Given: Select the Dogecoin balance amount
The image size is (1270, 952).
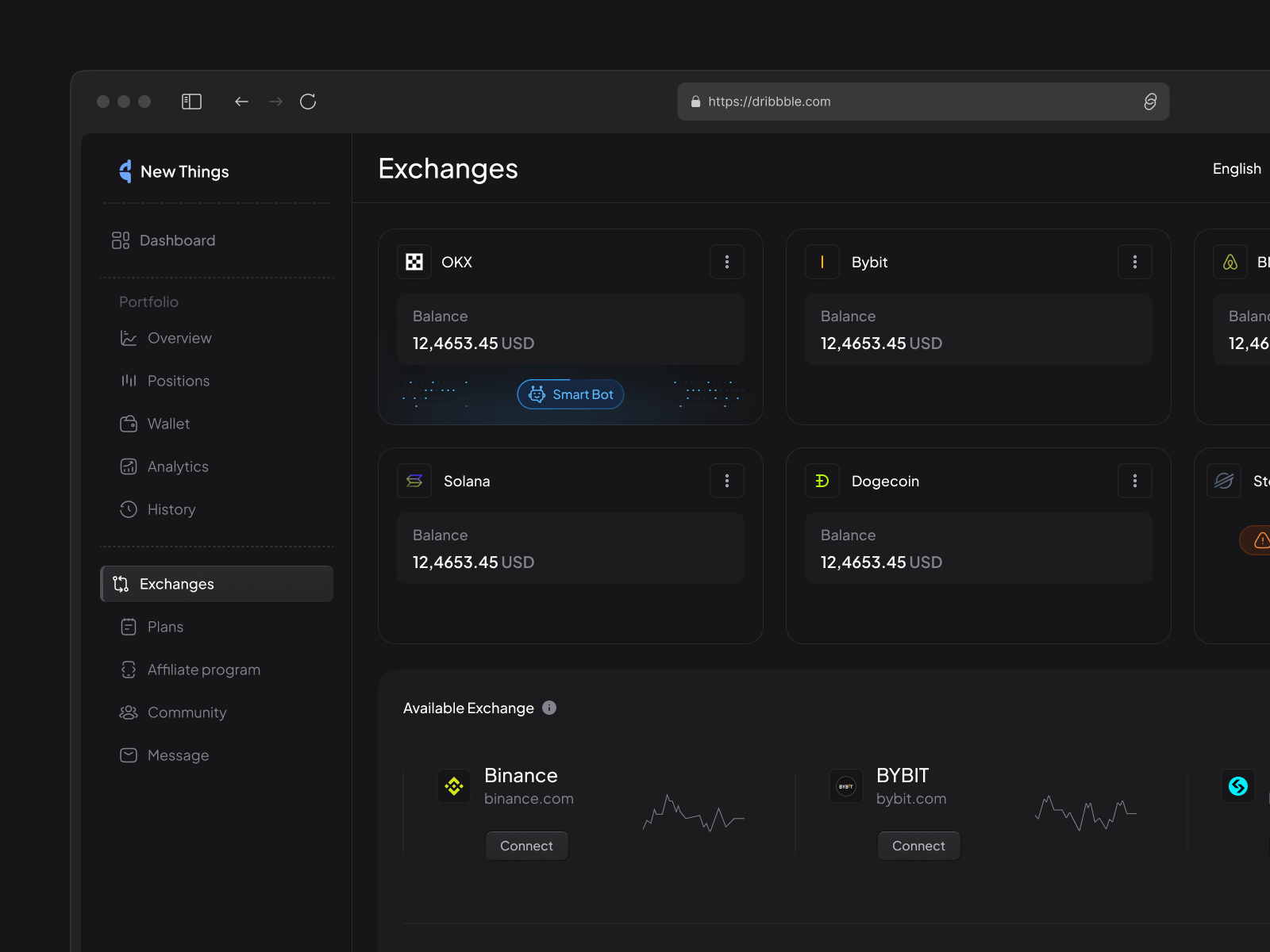Looking at the screenshot, I should coord(881,562).
